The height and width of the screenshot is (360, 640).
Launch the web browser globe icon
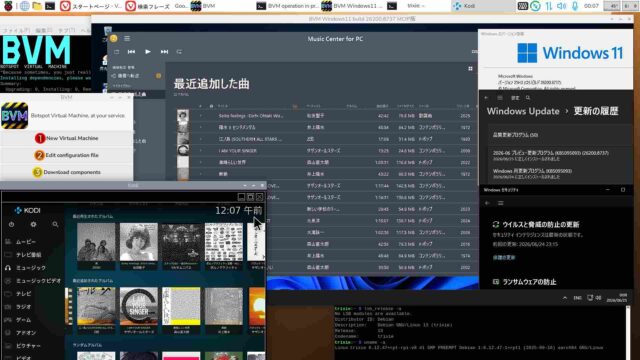tap(24, 6)
